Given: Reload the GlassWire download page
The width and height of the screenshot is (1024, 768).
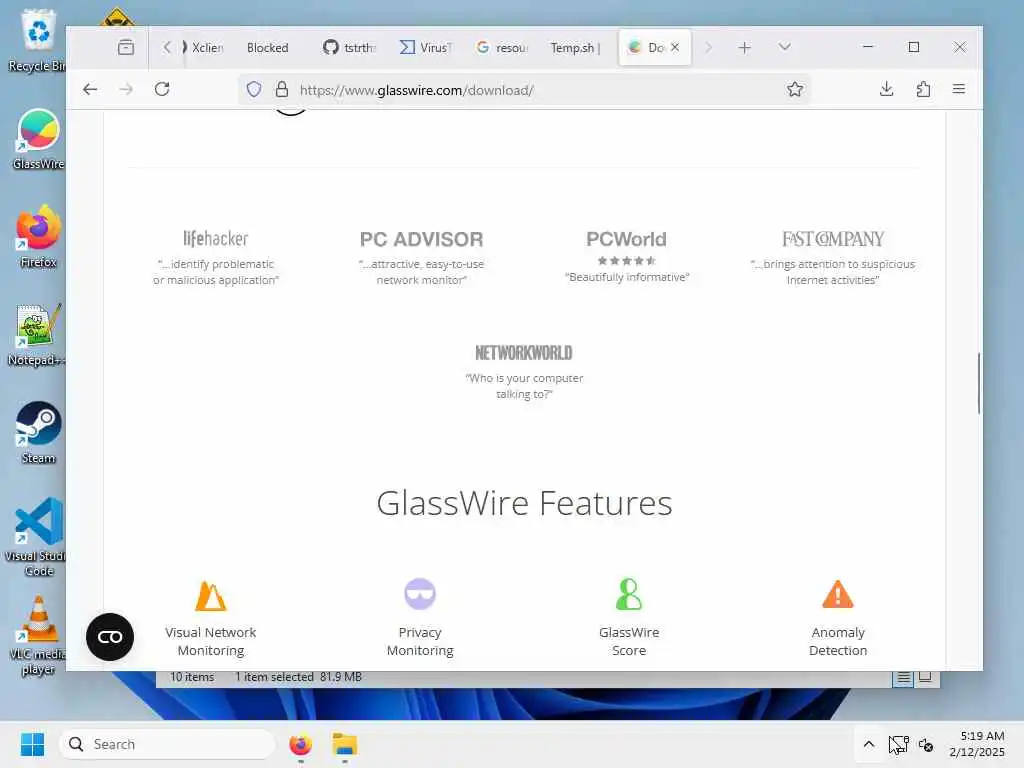Looking at the screenshot, I should coord(162,89).
